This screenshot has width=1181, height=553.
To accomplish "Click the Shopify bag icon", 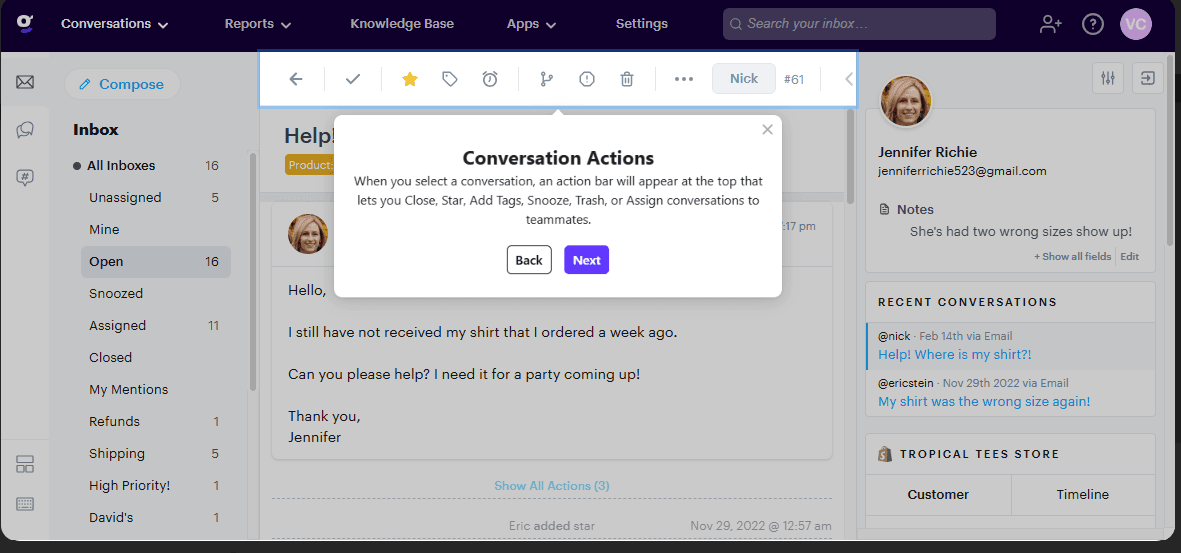I will coord(885,454).
